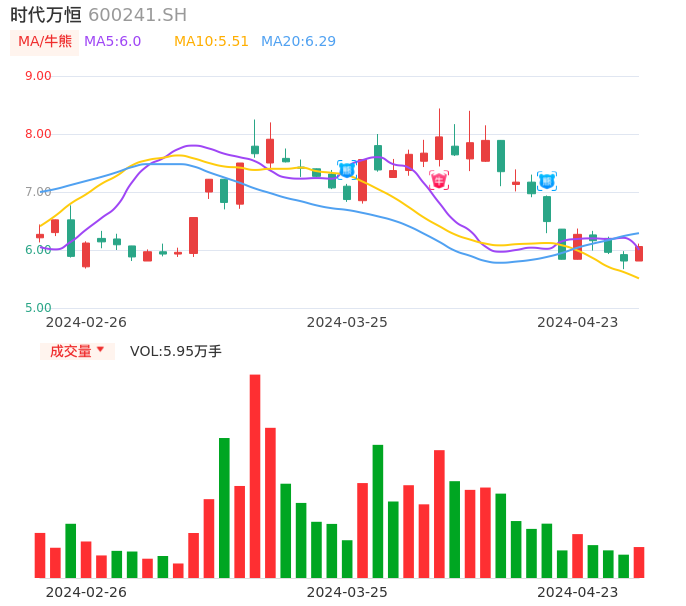Click the last candlestick on the right
Image resolution: width=686 pixels, height=606 pixels.
click(639, 254)
